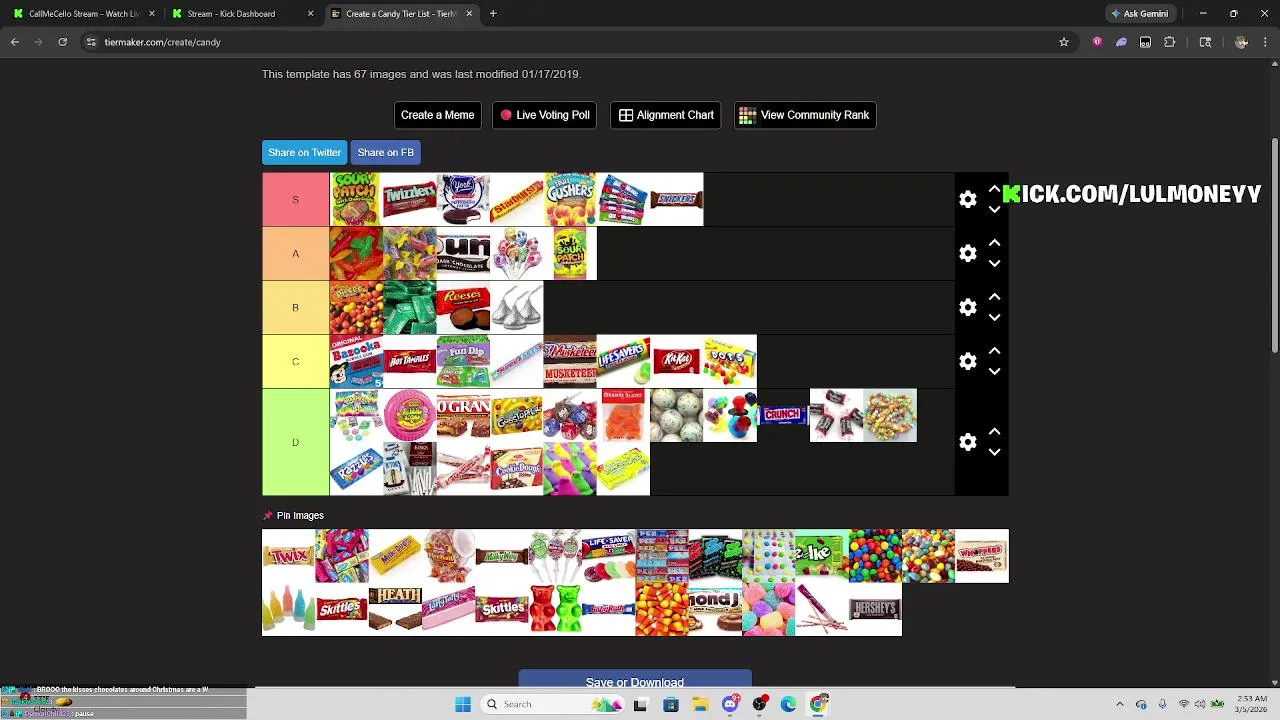Select the gummy bears image
Image resolution: width=1280 pixels, height=720 pixels.
pyautogui.click(x=555, y=609)
